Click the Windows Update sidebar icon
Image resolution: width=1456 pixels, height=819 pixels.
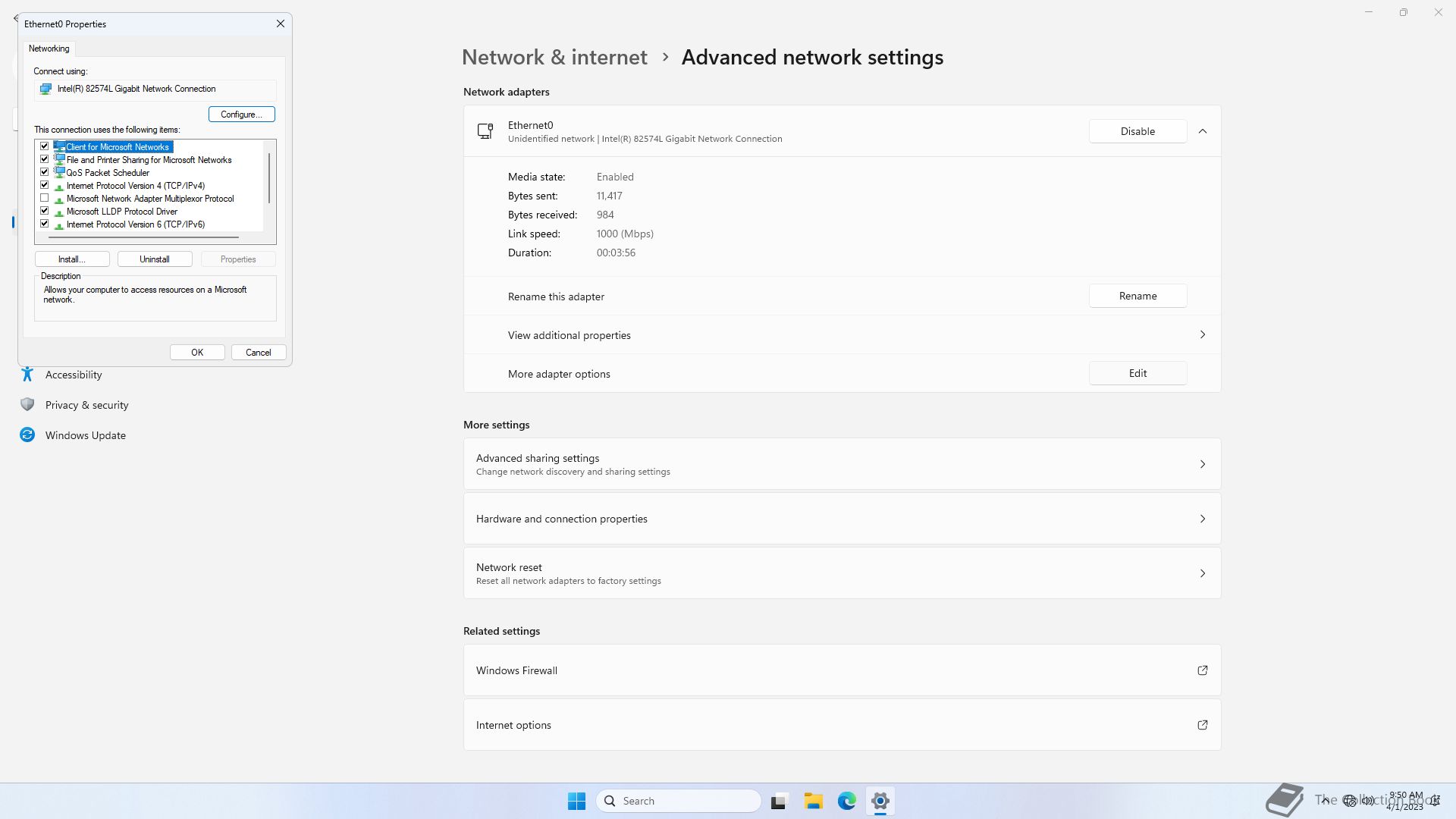tap(27, 435)
